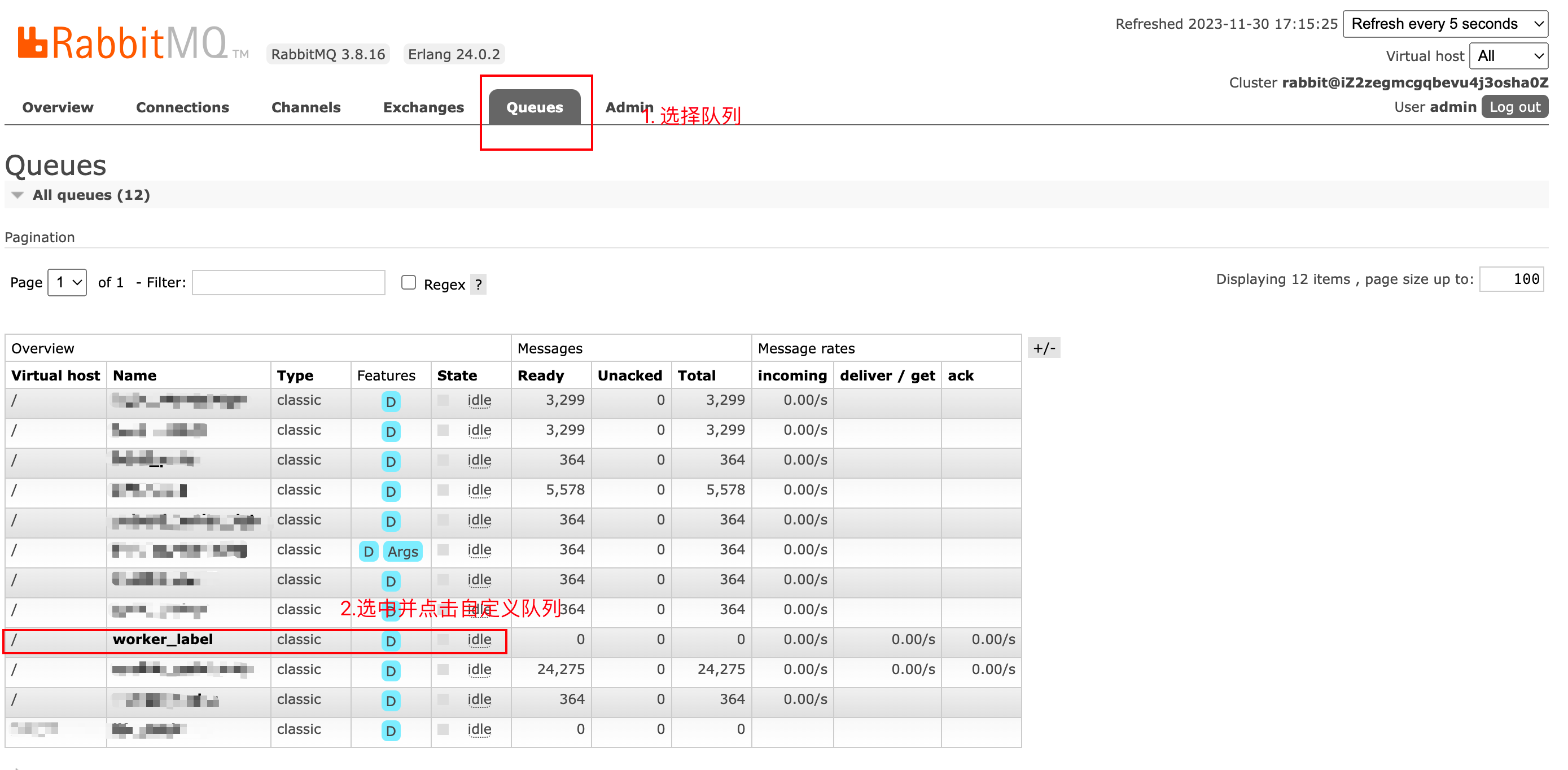Image resolution: width=1568 pixels, height=770 pixels.
Task: Click the Args feature badge
Action: point(403,552)
